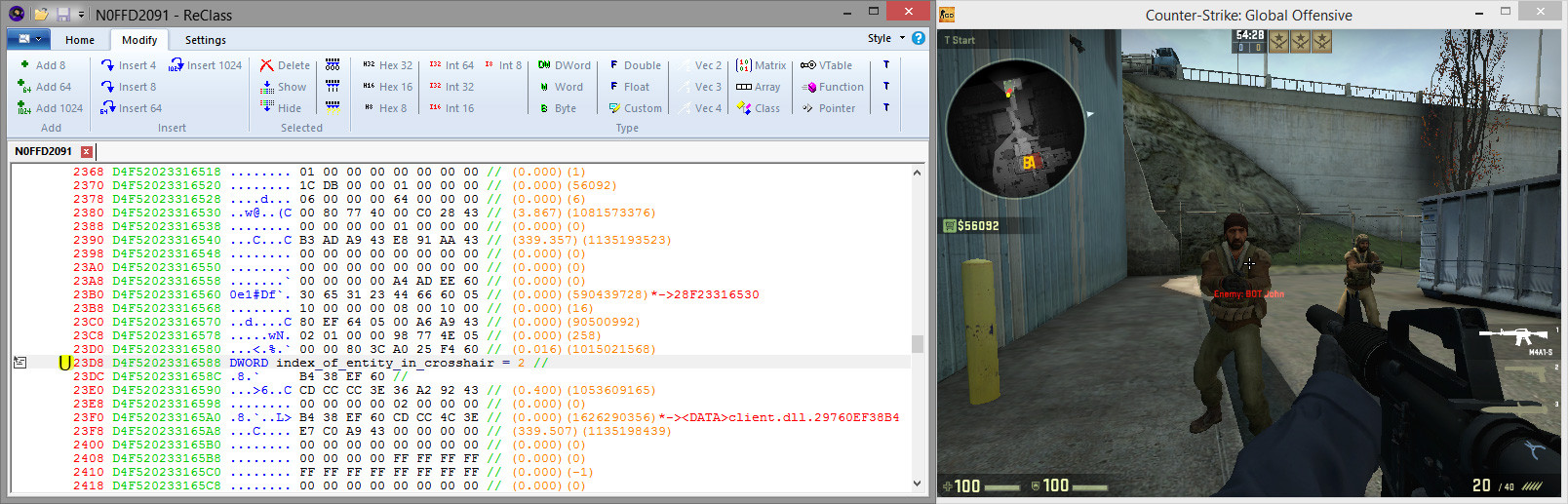Click the node icon left of offset 23D8

(20, 363)
